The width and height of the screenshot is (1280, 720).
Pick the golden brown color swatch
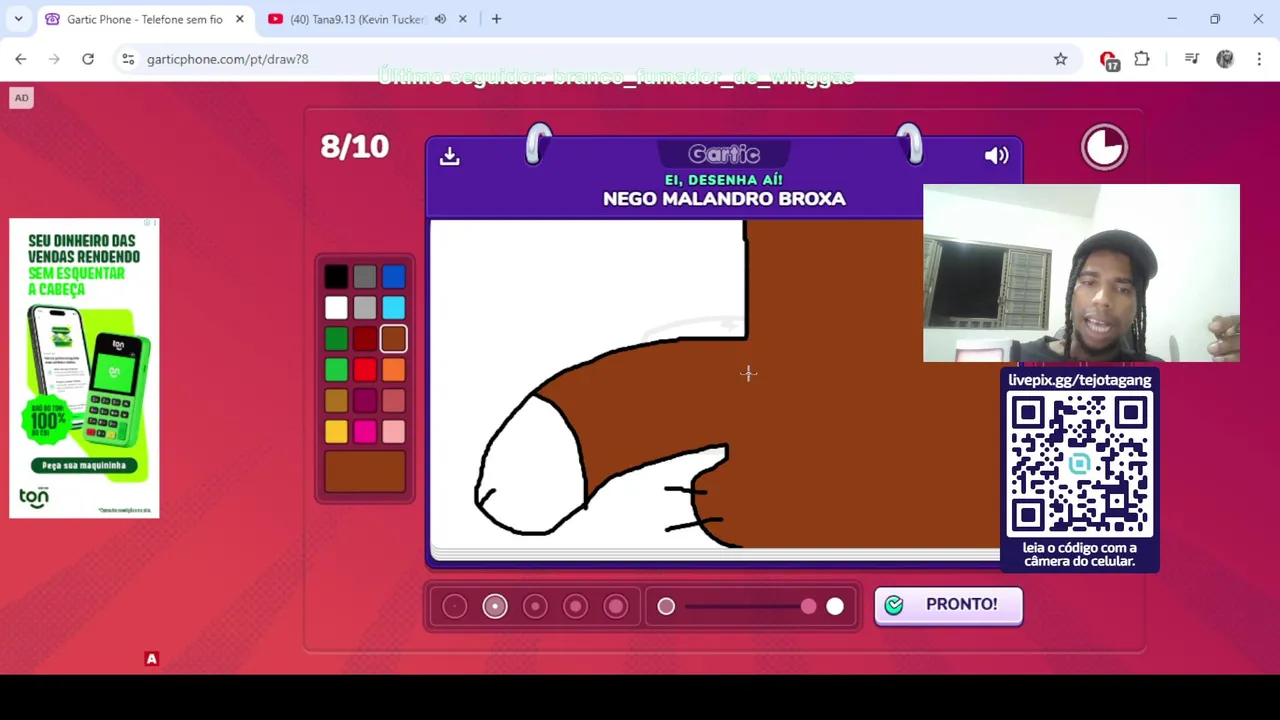336,401
